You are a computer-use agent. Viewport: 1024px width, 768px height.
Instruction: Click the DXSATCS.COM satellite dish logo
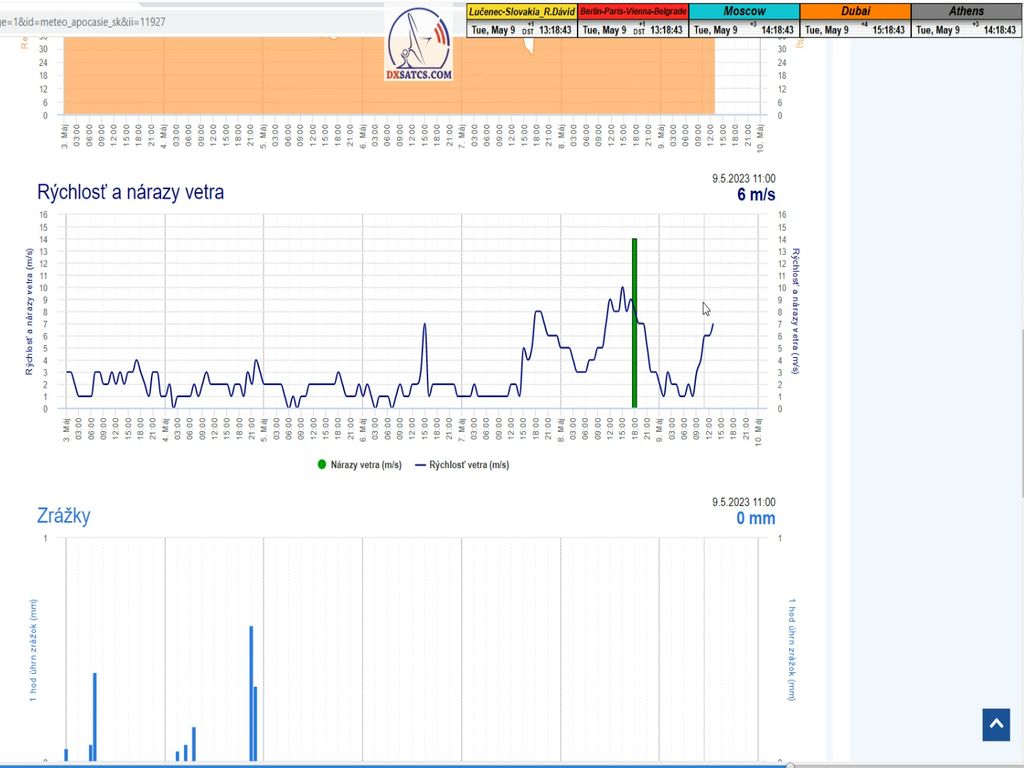(x=419, y=44)
